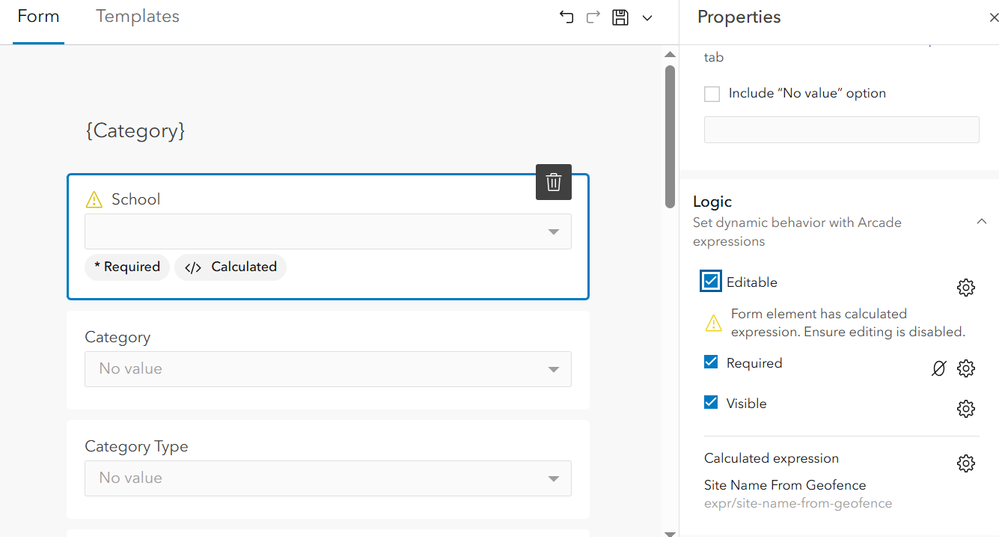Viewport: 999px width, 537px height.
Task: Switch to the Templates tab
Action: pos(138,17)
